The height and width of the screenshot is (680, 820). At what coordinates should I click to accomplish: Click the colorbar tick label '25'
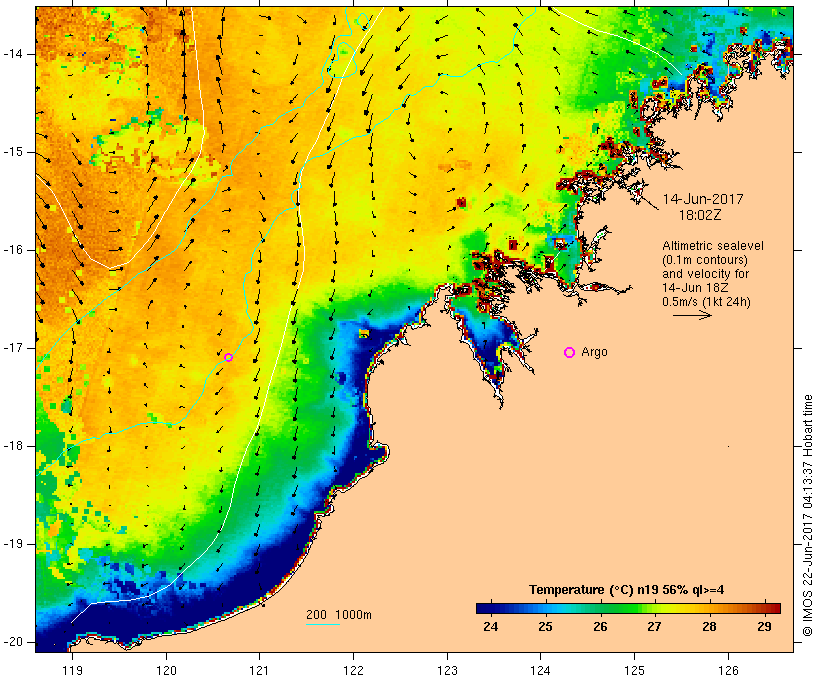pos(545,627)
